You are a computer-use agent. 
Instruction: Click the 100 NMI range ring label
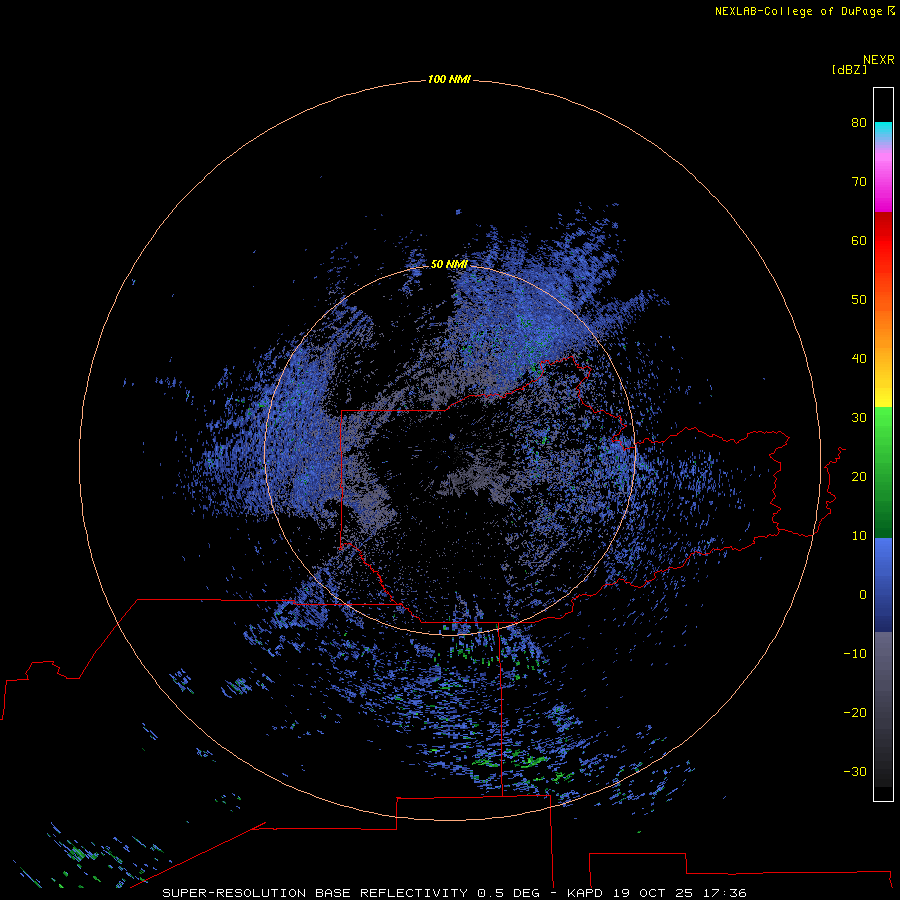pyautogui.click(x=449, y=79)
